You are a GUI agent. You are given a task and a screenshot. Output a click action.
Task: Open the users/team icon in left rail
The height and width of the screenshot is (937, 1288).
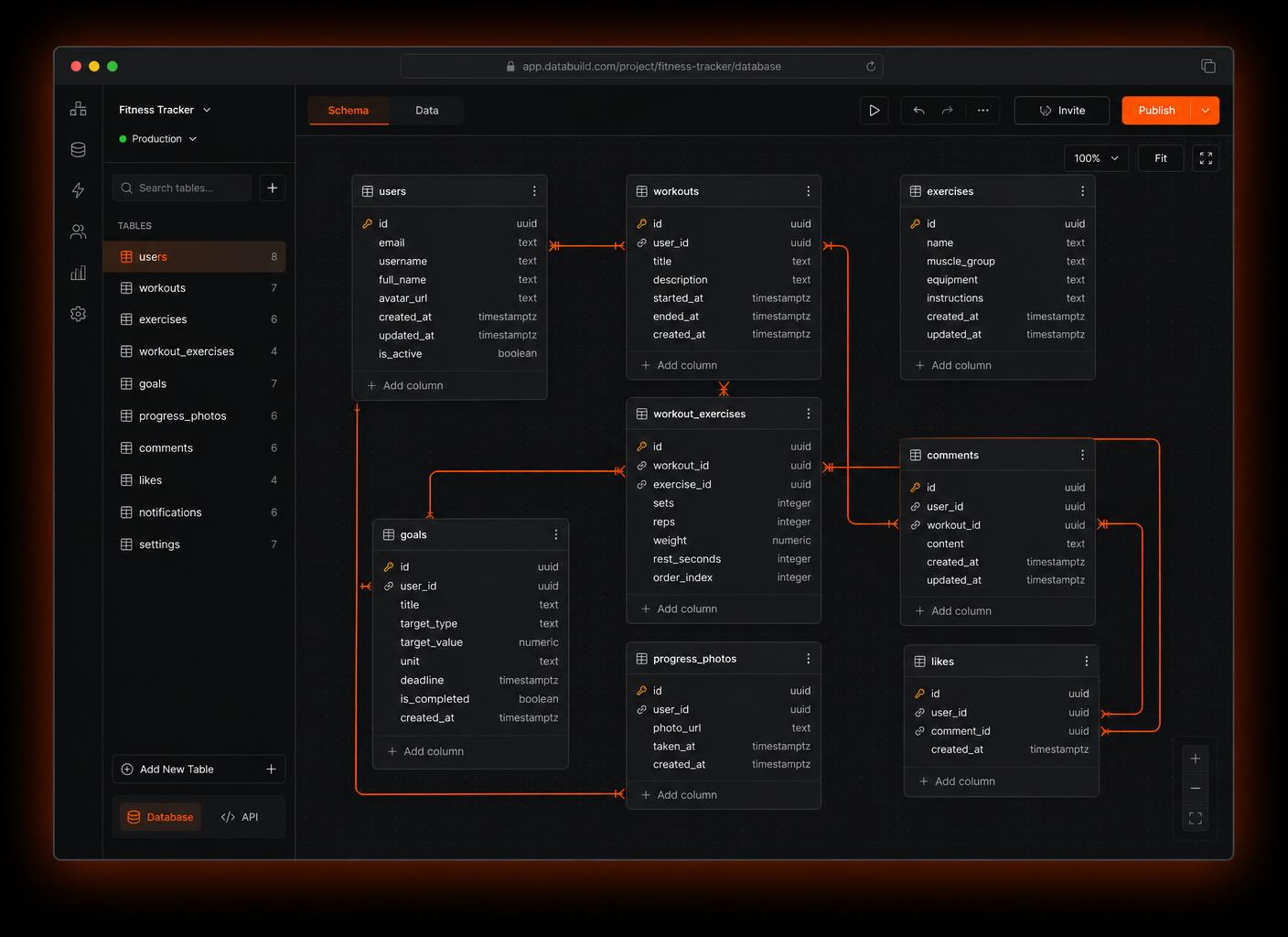pyautogui.click(x=79, y=232)
